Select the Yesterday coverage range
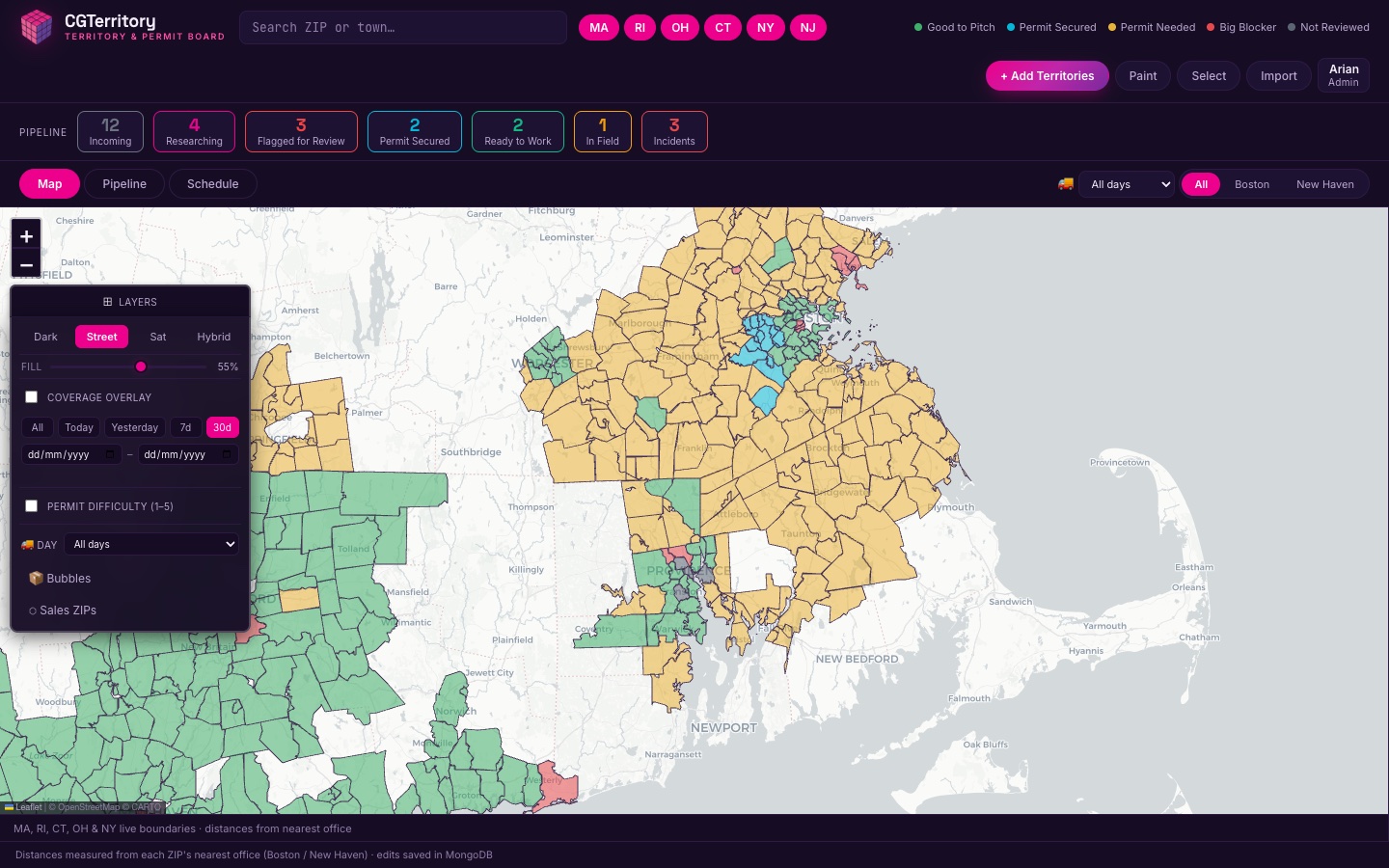Image resolution: width=1389 pixels, height=868 pixels. pyautogui.click(x=135, y=427)
